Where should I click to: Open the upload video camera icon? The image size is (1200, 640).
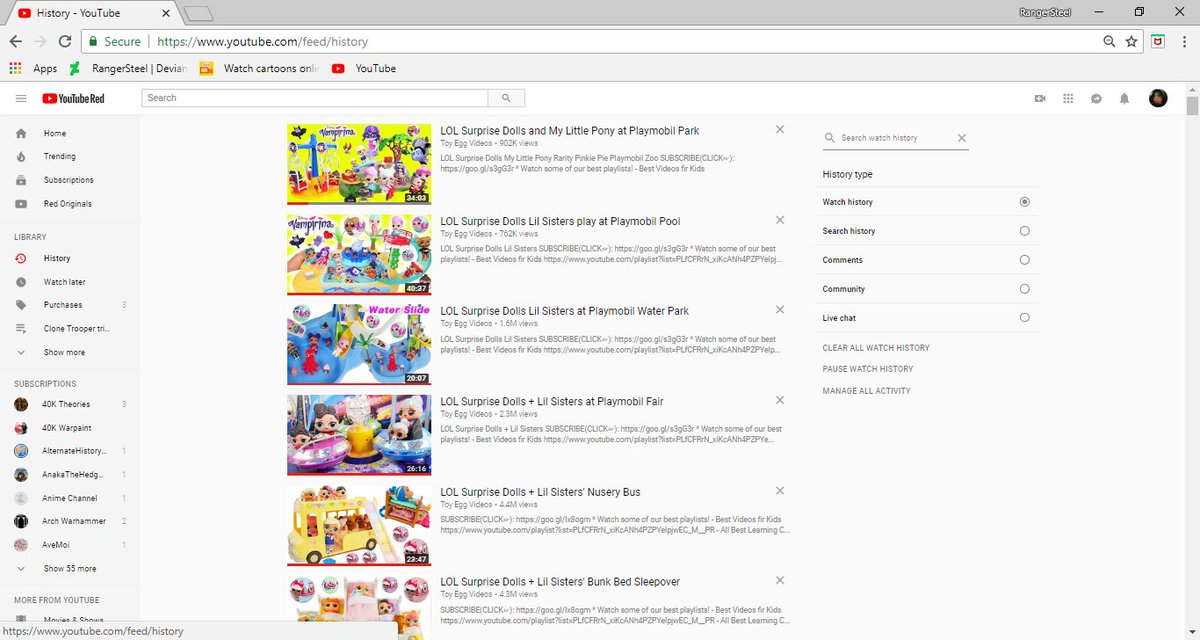point(1040,98)
